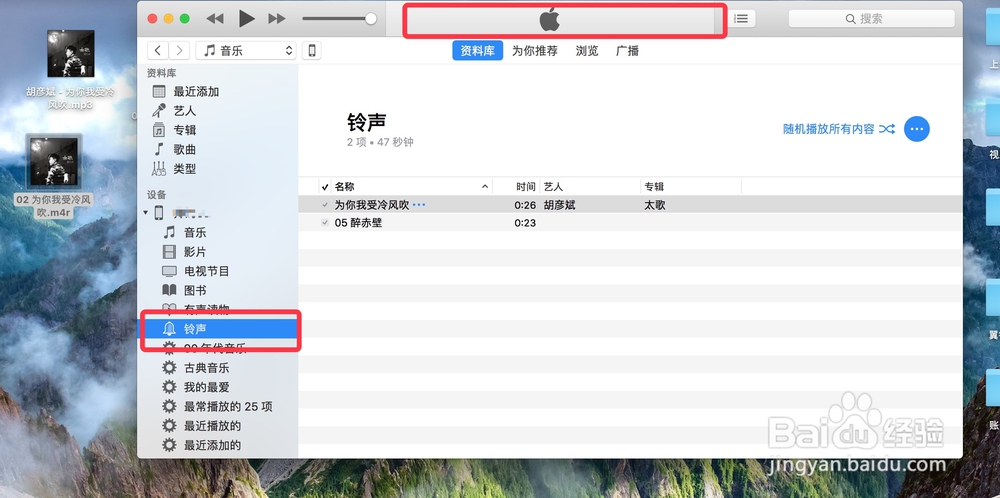Switch to the 为你推荐 tab
The width and height of the screenshot is (1000, 498).
pyautogui.click(x=534, y=50)
